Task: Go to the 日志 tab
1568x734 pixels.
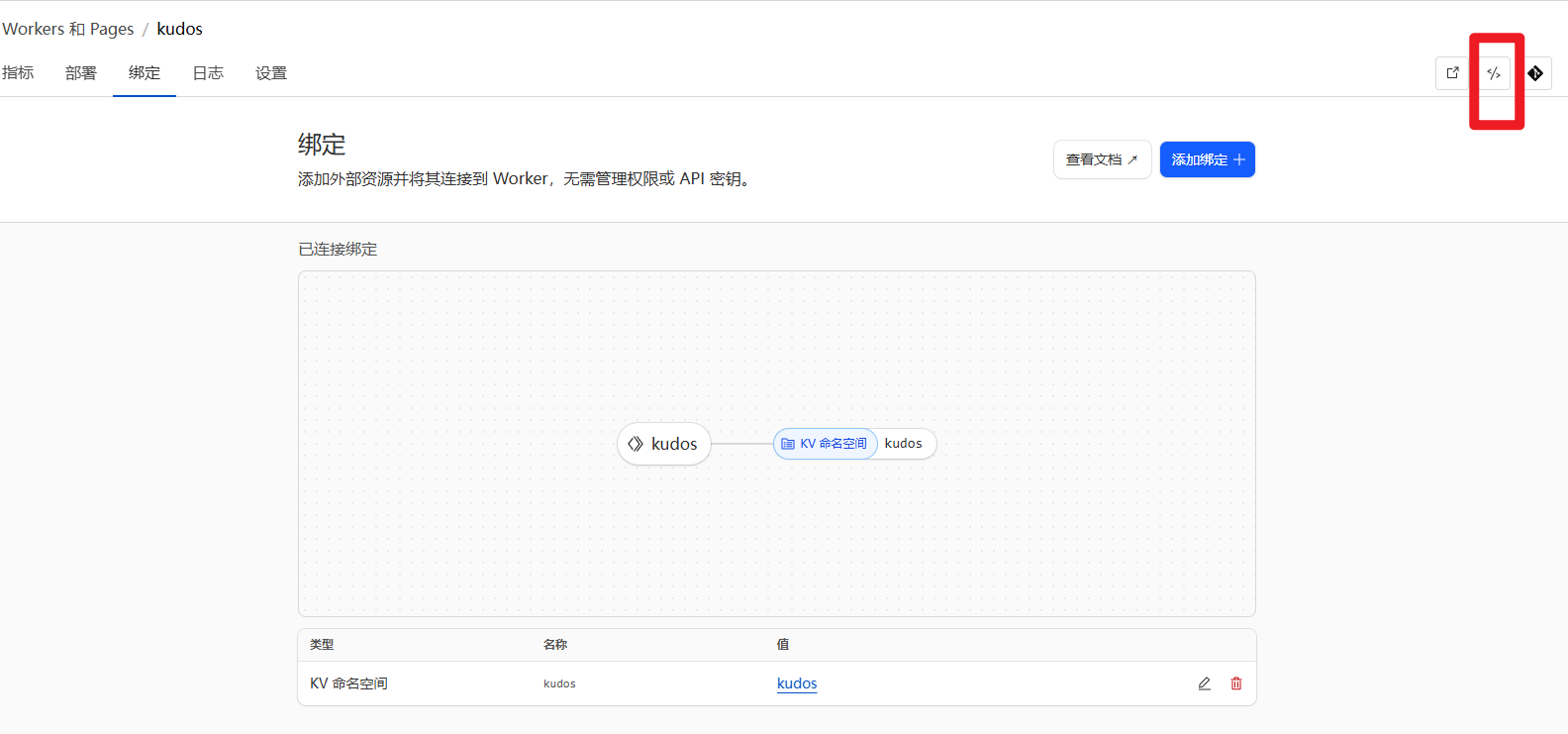Action: coord(208,73)
